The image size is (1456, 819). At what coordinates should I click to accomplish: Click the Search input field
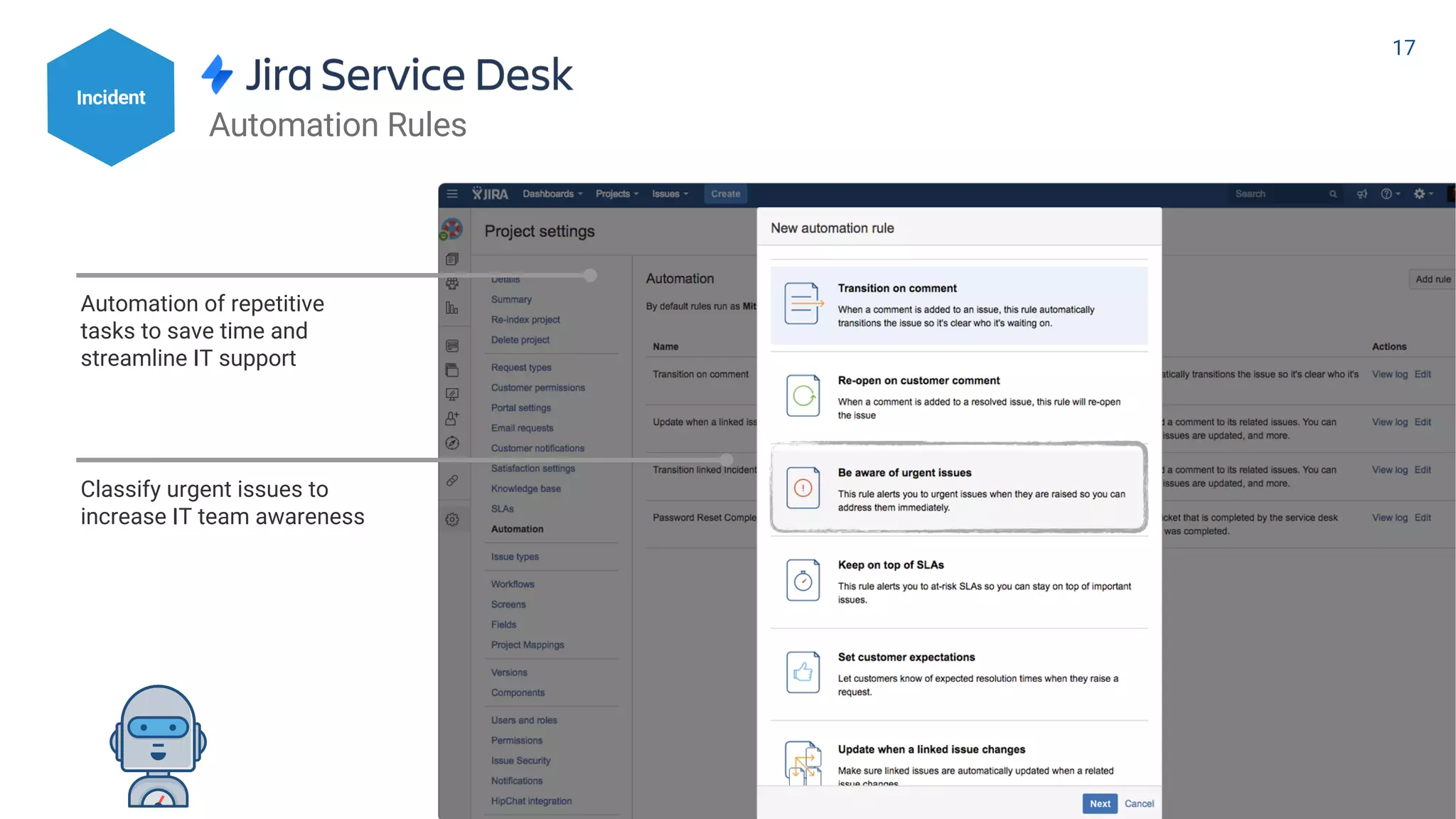click(1285, 194)
